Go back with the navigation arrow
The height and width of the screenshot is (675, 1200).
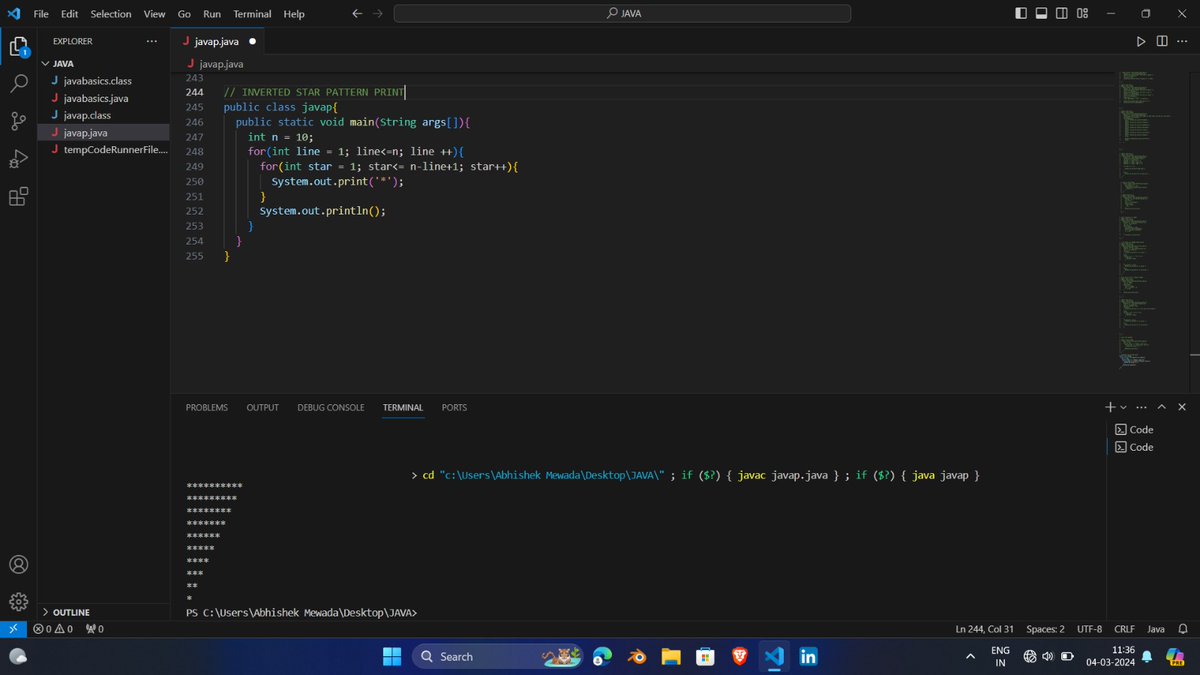pyautogui.click(x=357, y=13)
